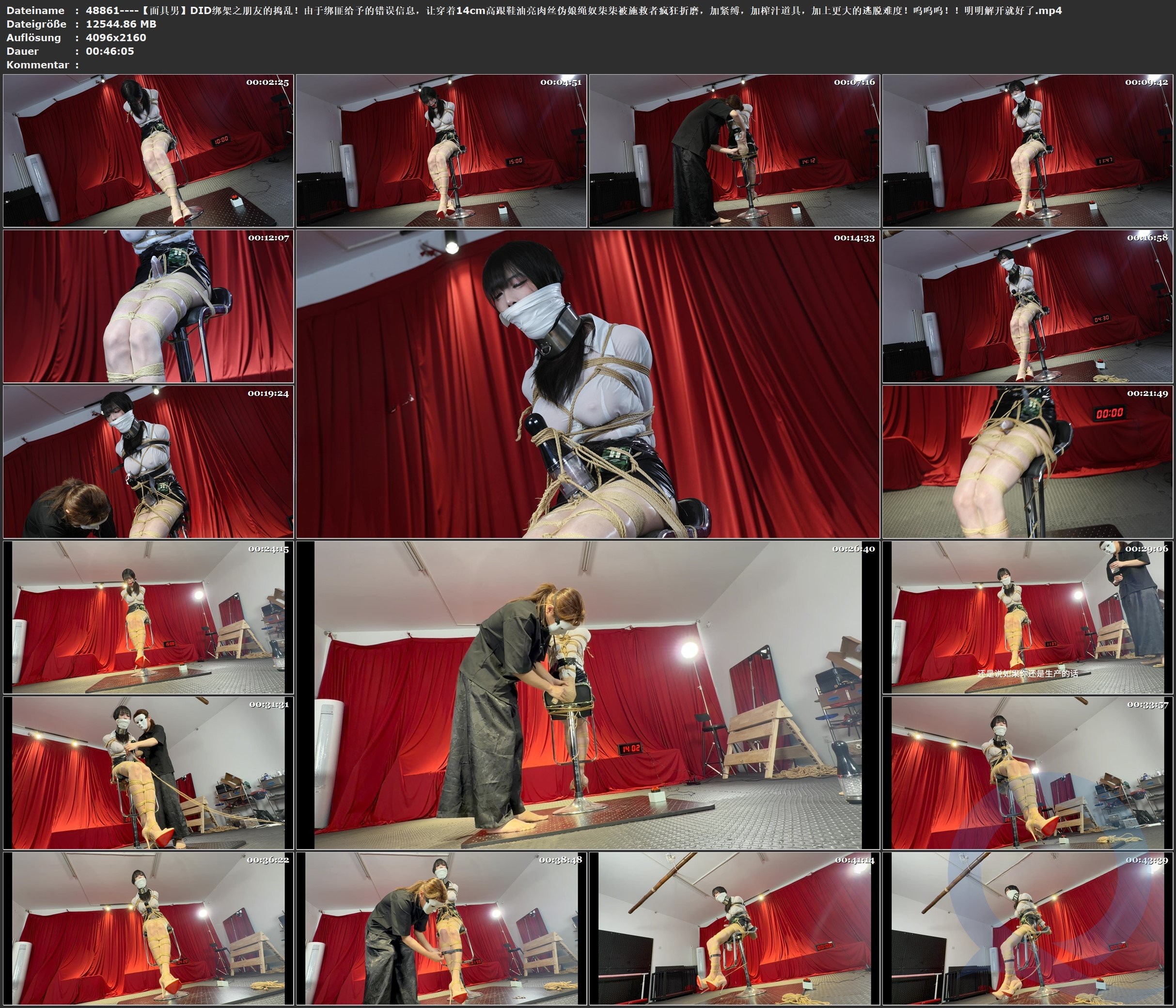Click the thumbnail stamped 00:02:25
This screenshot has width=1176, height=1008.
148,151
